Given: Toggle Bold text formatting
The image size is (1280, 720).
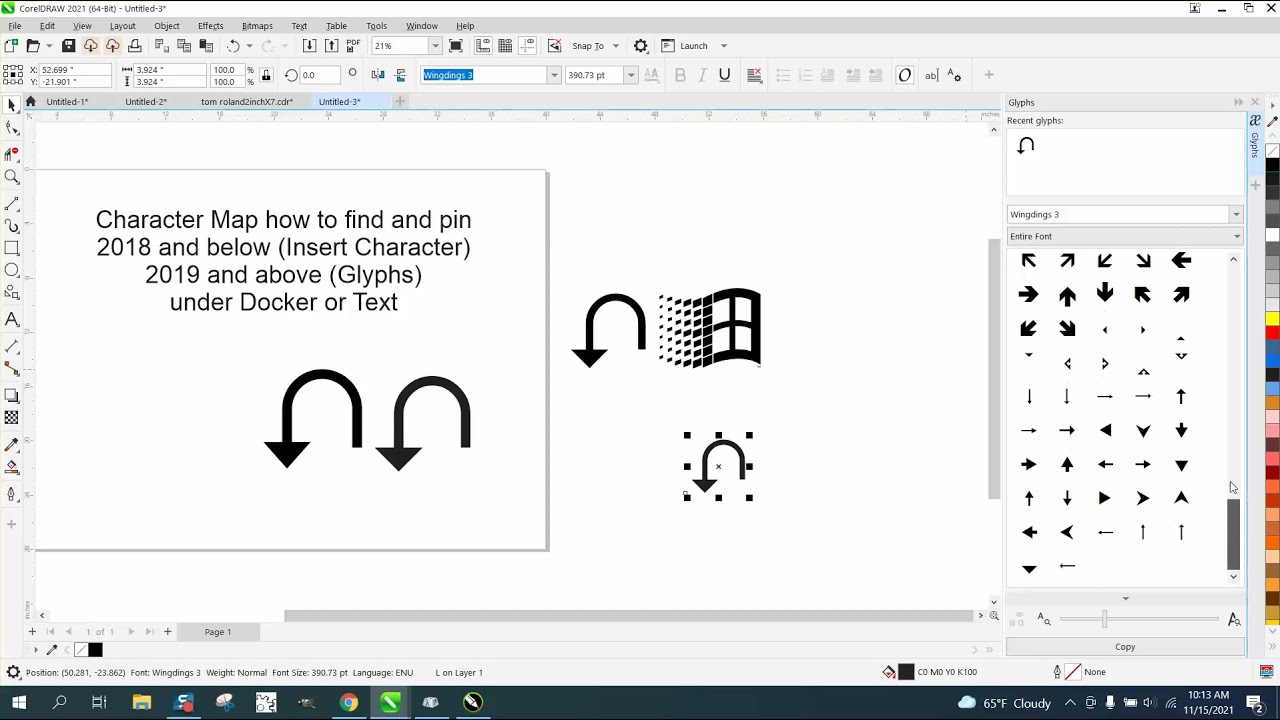Looking at the screenshot, I should pyautogui.click(x=680, y=75).
